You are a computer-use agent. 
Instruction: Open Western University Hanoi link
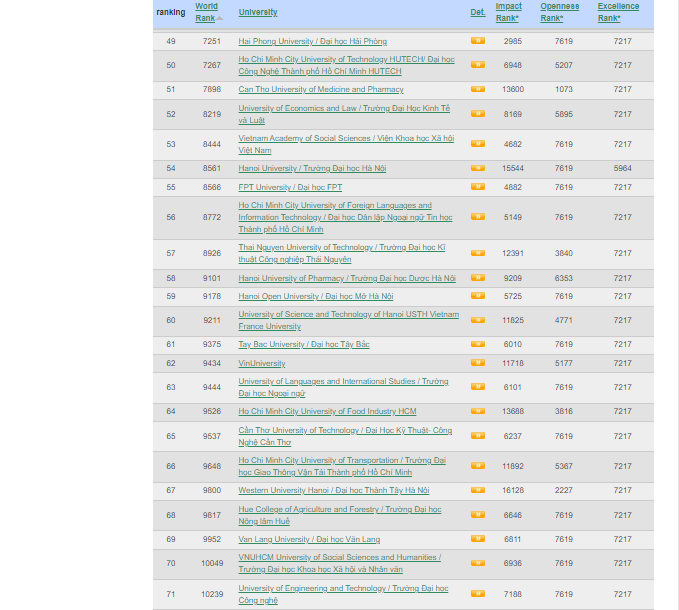coord(334,490)
